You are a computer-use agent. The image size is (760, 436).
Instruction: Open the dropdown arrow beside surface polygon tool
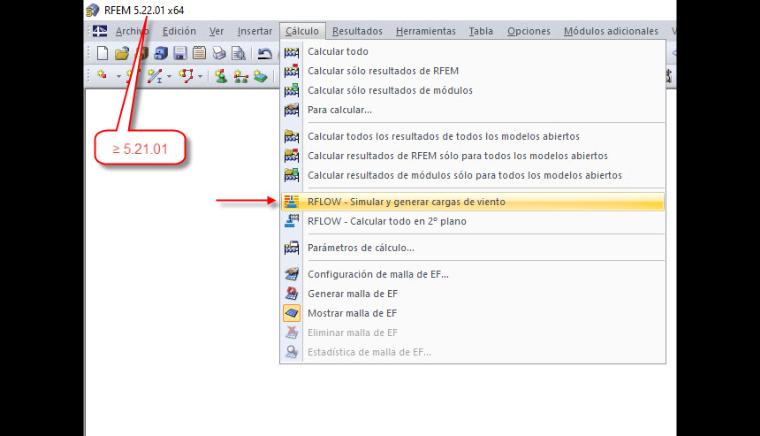tap(200, 77)
